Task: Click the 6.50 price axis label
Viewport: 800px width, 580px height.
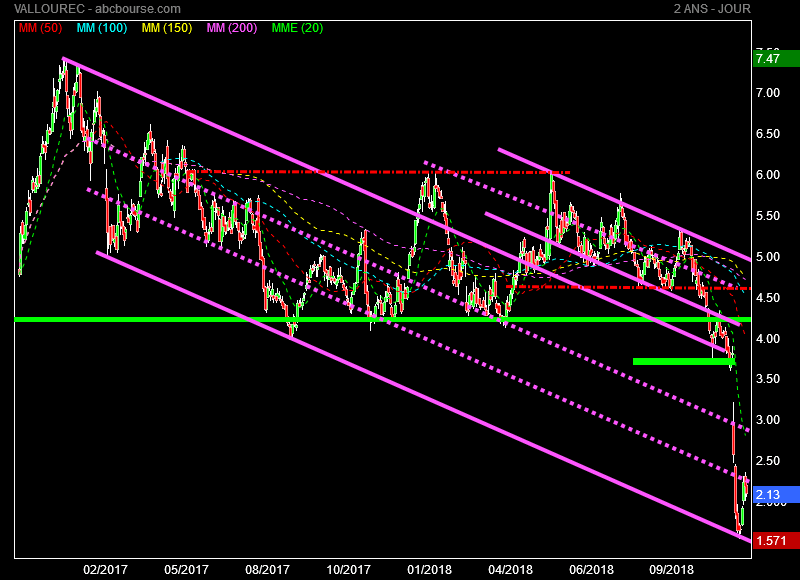Action: (768, 134)
